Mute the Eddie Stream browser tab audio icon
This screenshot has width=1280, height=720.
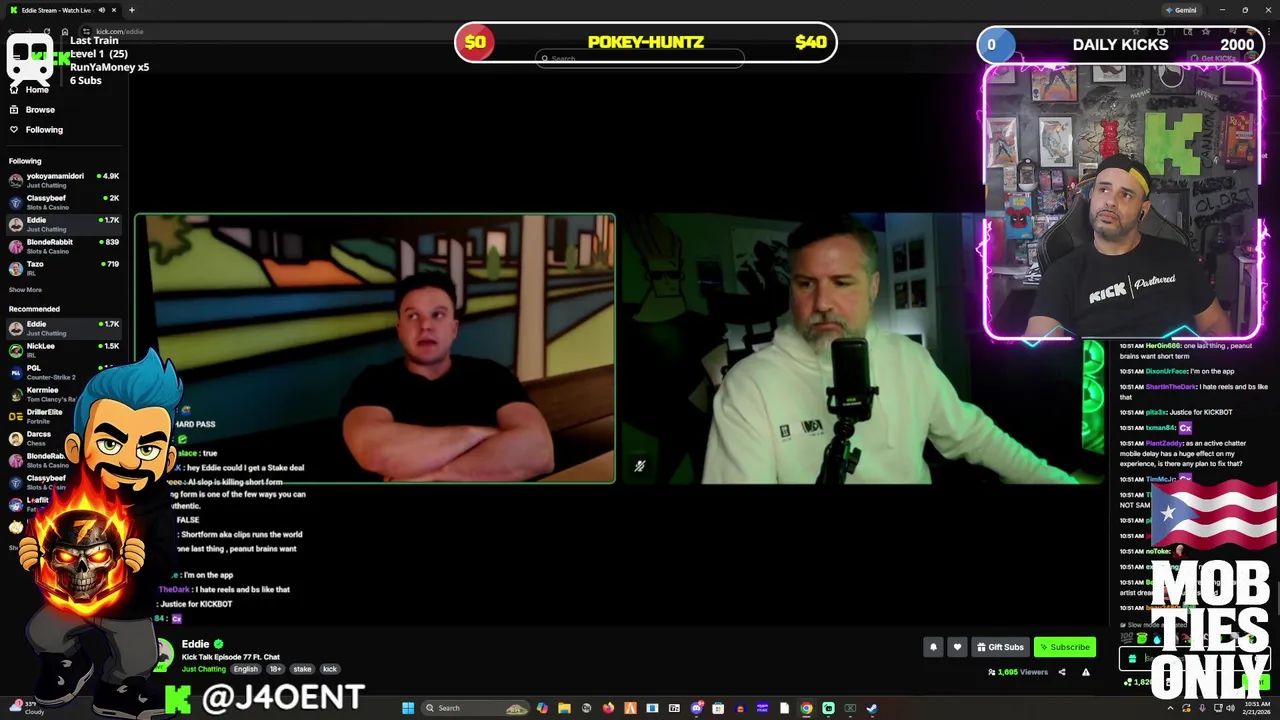pos(101,10)
